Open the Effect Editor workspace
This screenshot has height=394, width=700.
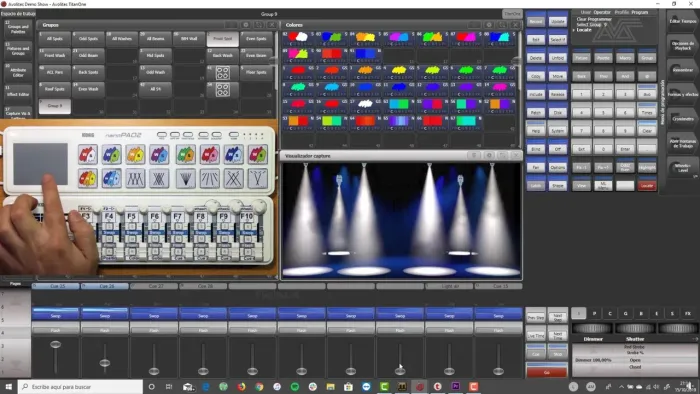pos(18,94)
